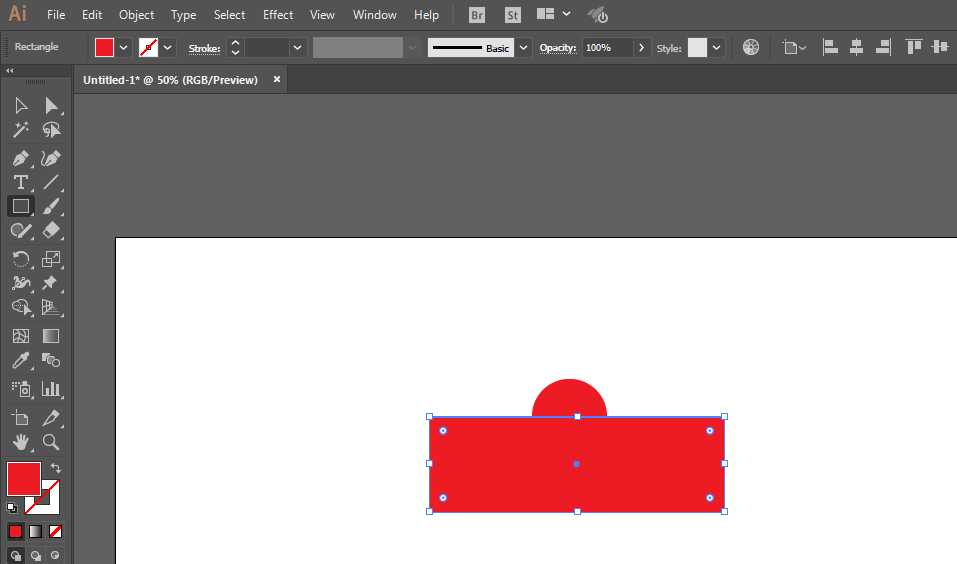Viewport: 957px width, 564px height.
Task: Open the stroke weight dropdown
Action: click(x=297, y=48)
